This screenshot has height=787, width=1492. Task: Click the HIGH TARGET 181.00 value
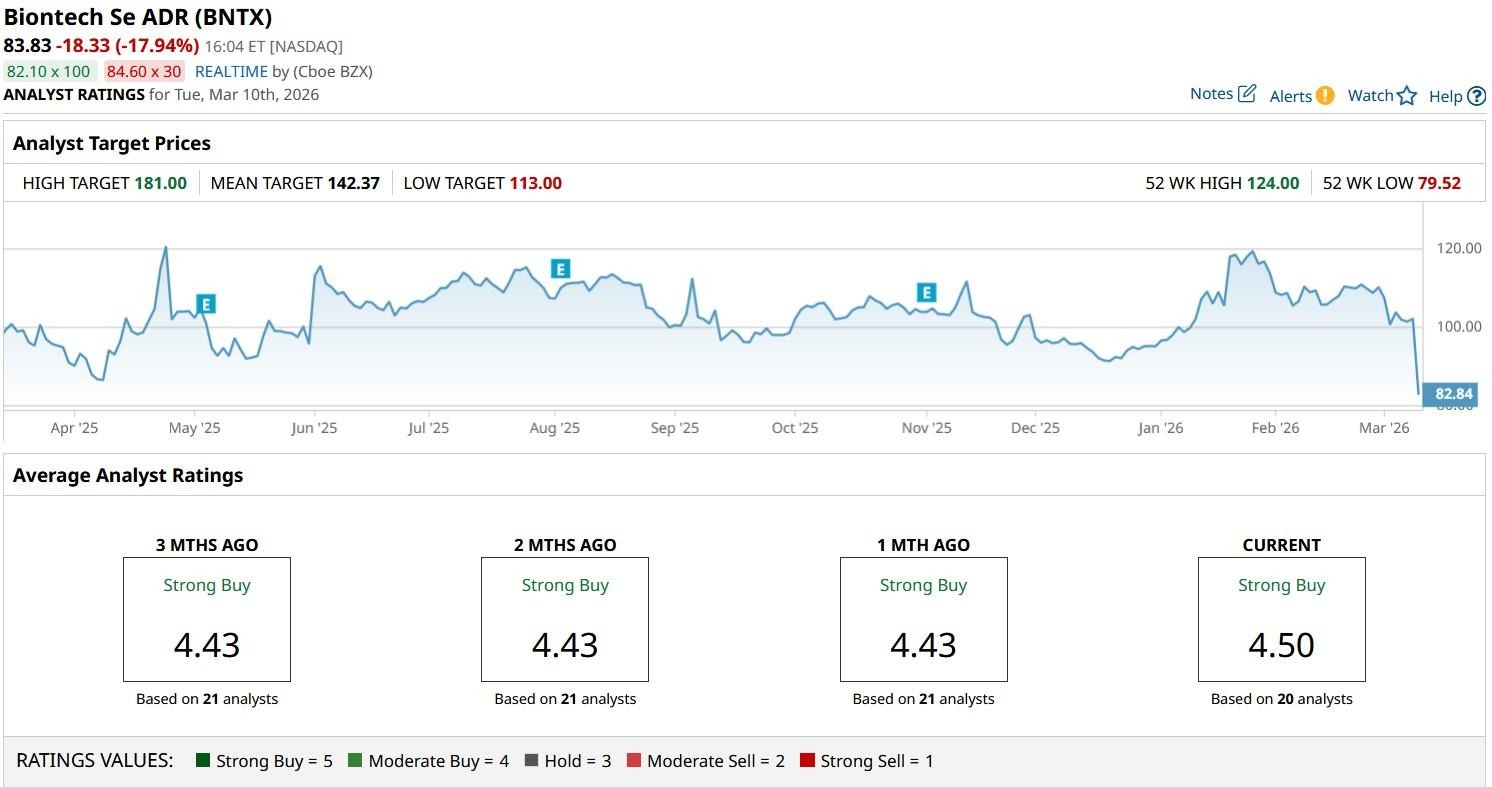160,183
